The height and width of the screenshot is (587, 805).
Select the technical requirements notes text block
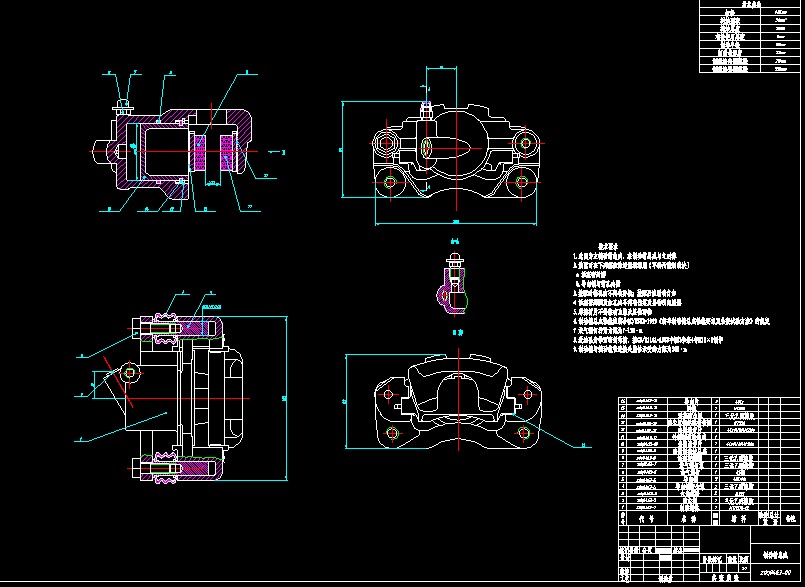pyautogui.click(x=671, y=298)
